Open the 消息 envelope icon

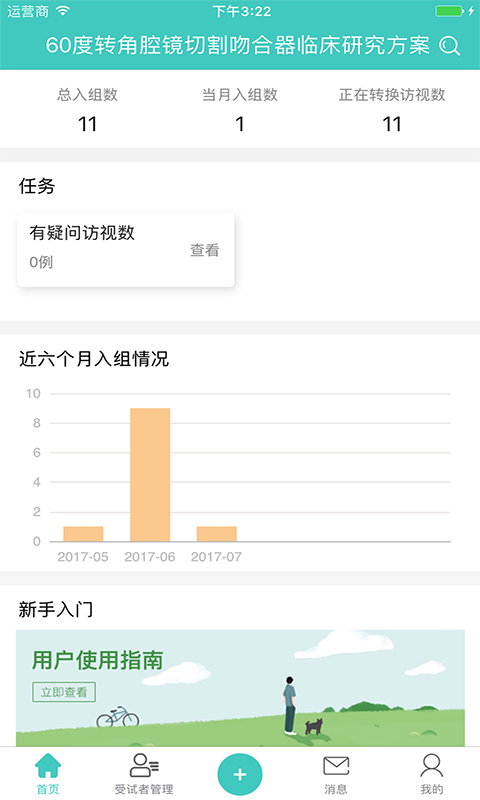336,766
